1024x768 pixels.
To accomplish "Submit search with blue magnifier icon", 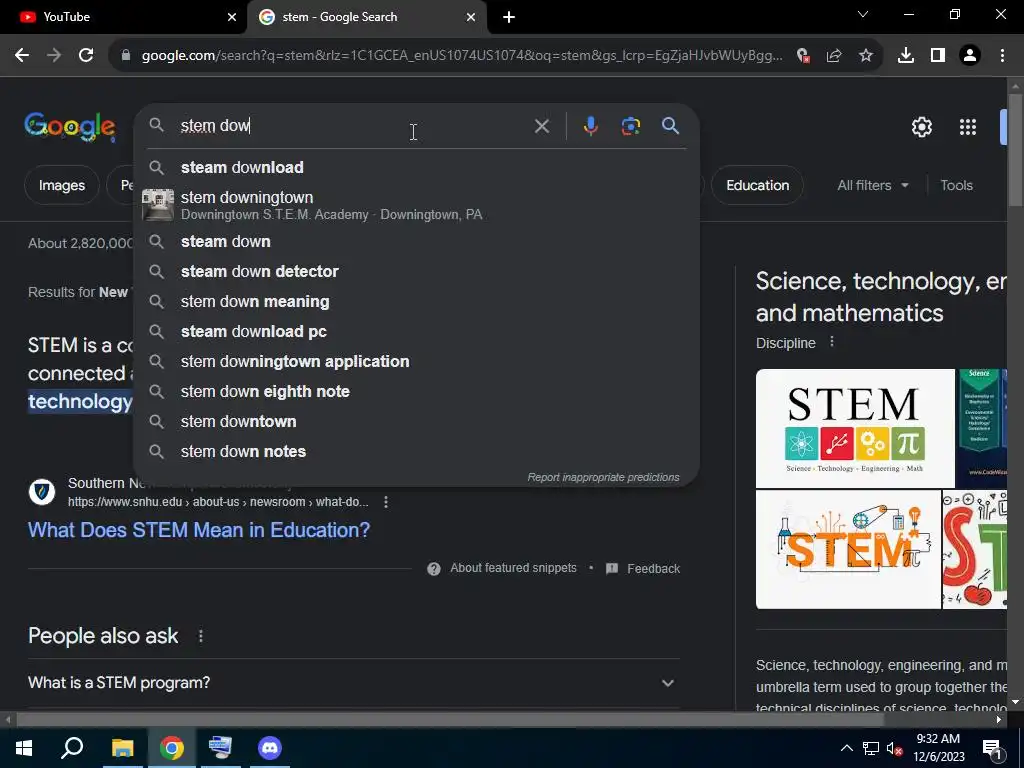I will (x=671, y=126).
